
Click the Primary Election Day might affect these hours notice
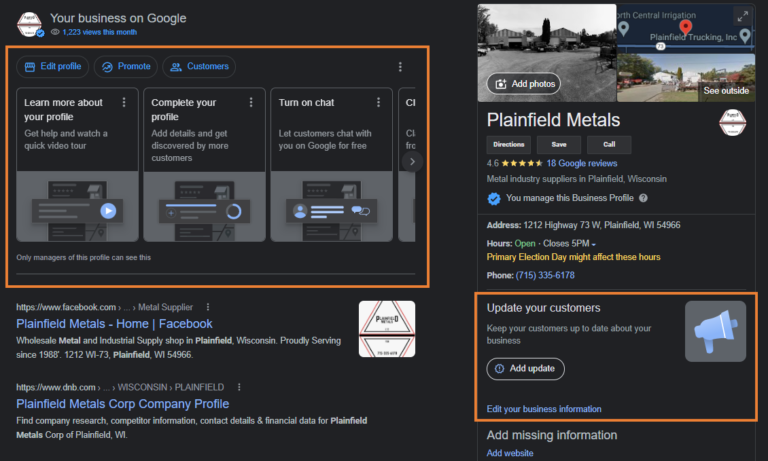pos(573,257)
